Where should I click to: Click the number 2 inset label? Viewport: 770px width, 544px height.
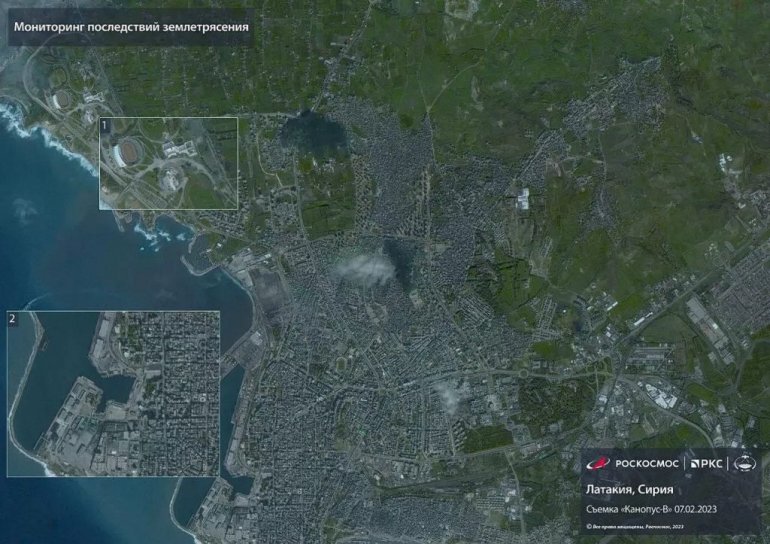[x=13, y=318]
